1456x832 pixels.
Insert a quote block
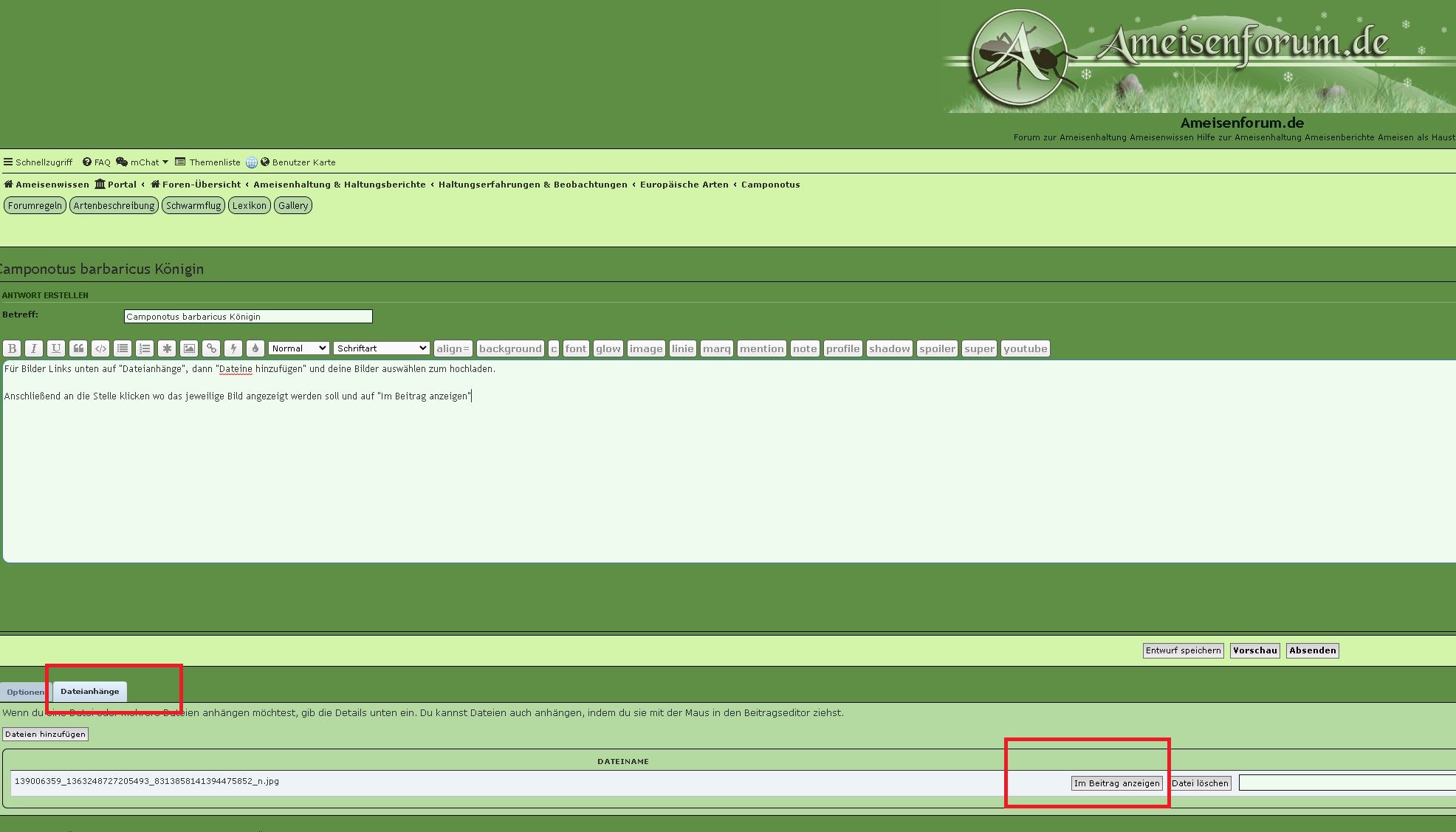pyautogui.click(x=78, y=348)
